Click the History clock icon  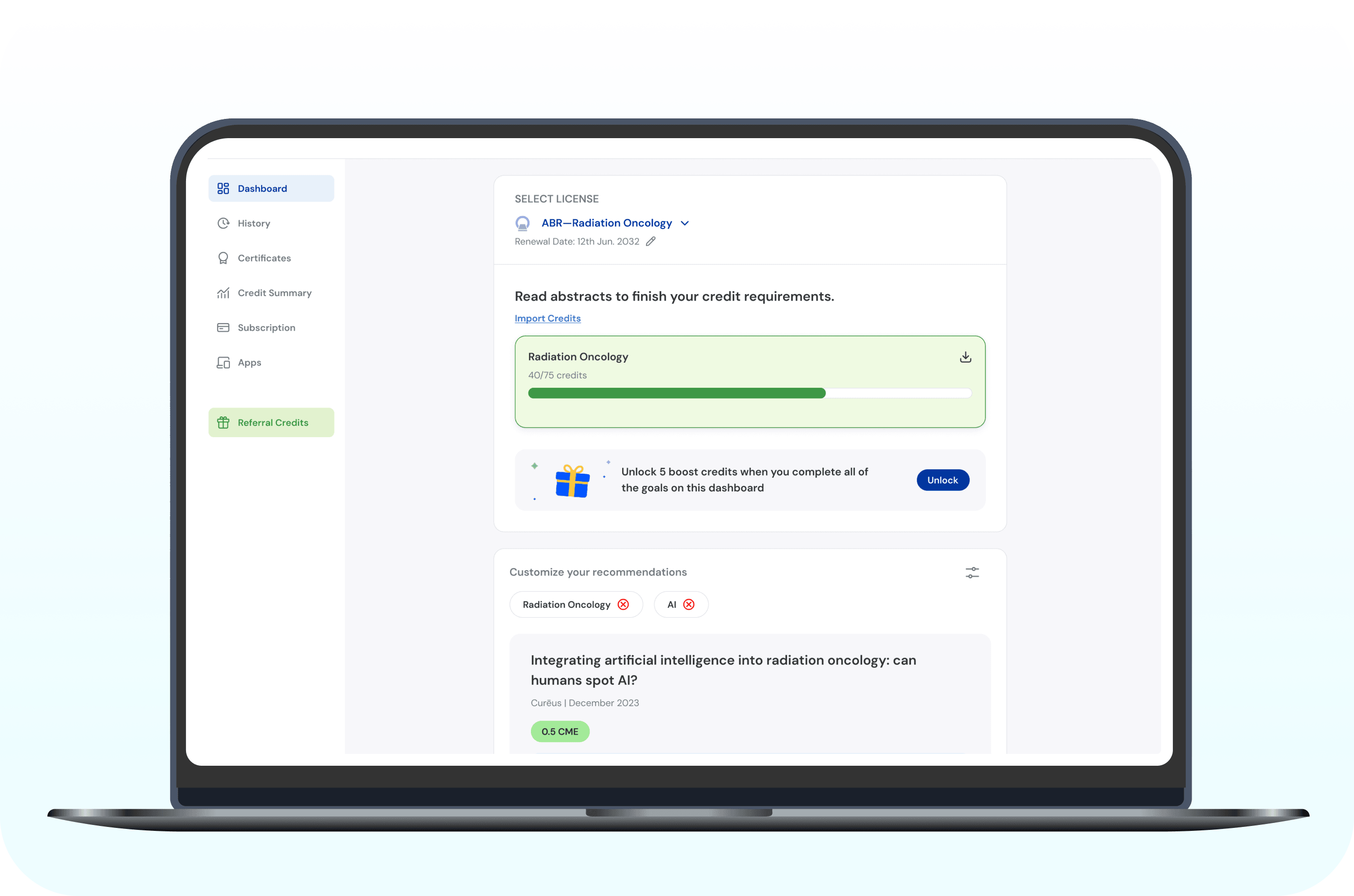(223, 224)
